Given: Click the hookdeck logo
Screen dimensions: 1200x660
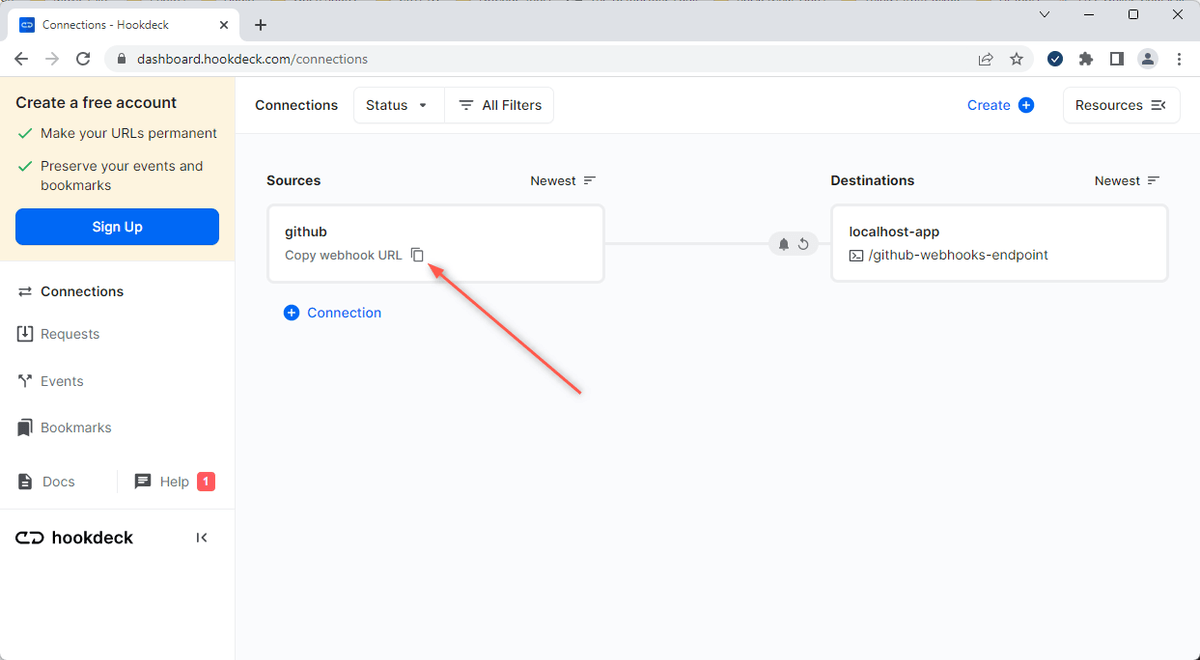Looking at the screenshot, I should (x=73, y=537).
